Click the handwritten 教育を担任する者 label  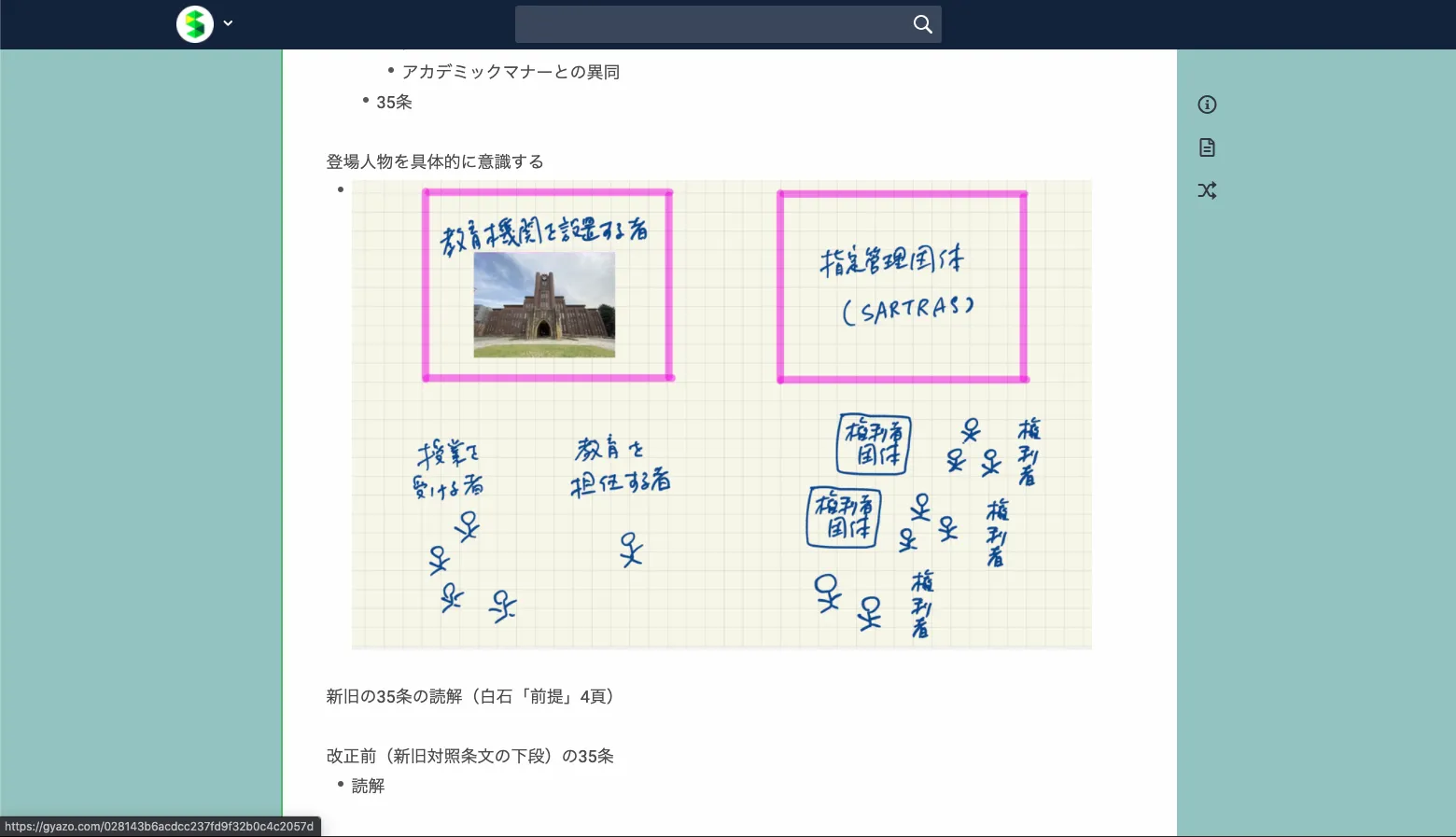pos(620,466)
